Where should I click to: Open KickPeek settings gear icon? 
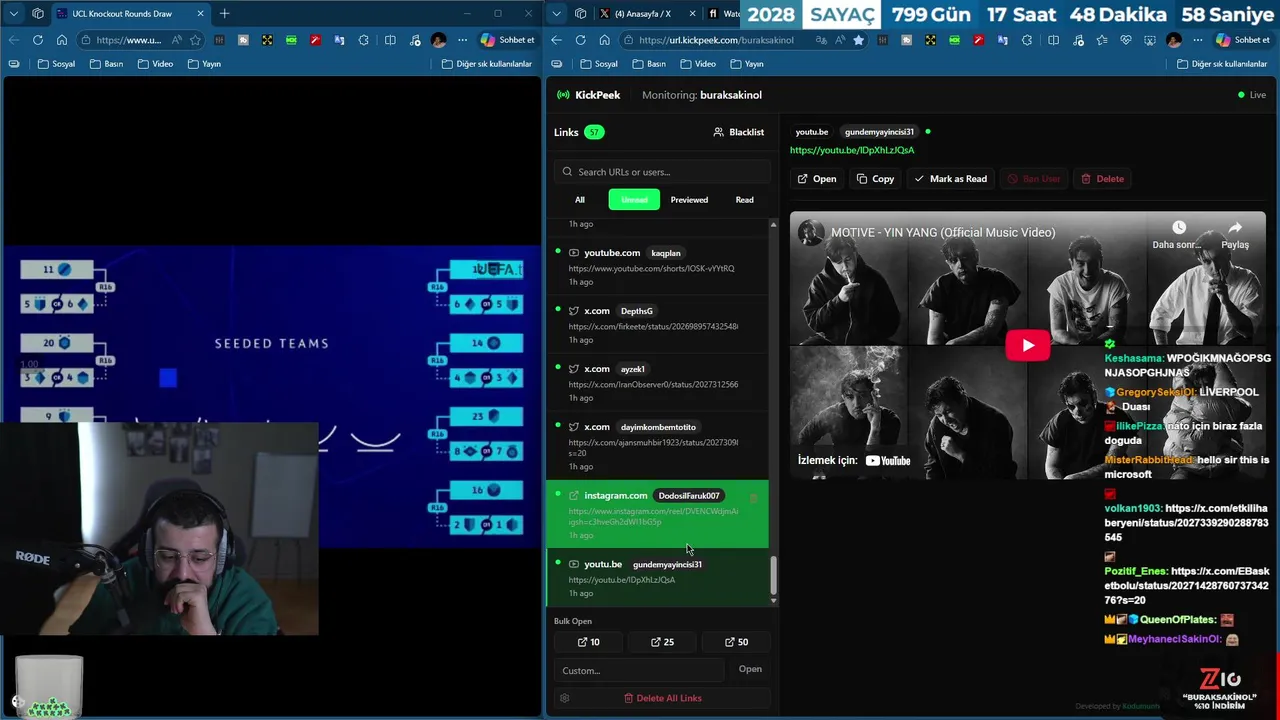pos(565,698)
